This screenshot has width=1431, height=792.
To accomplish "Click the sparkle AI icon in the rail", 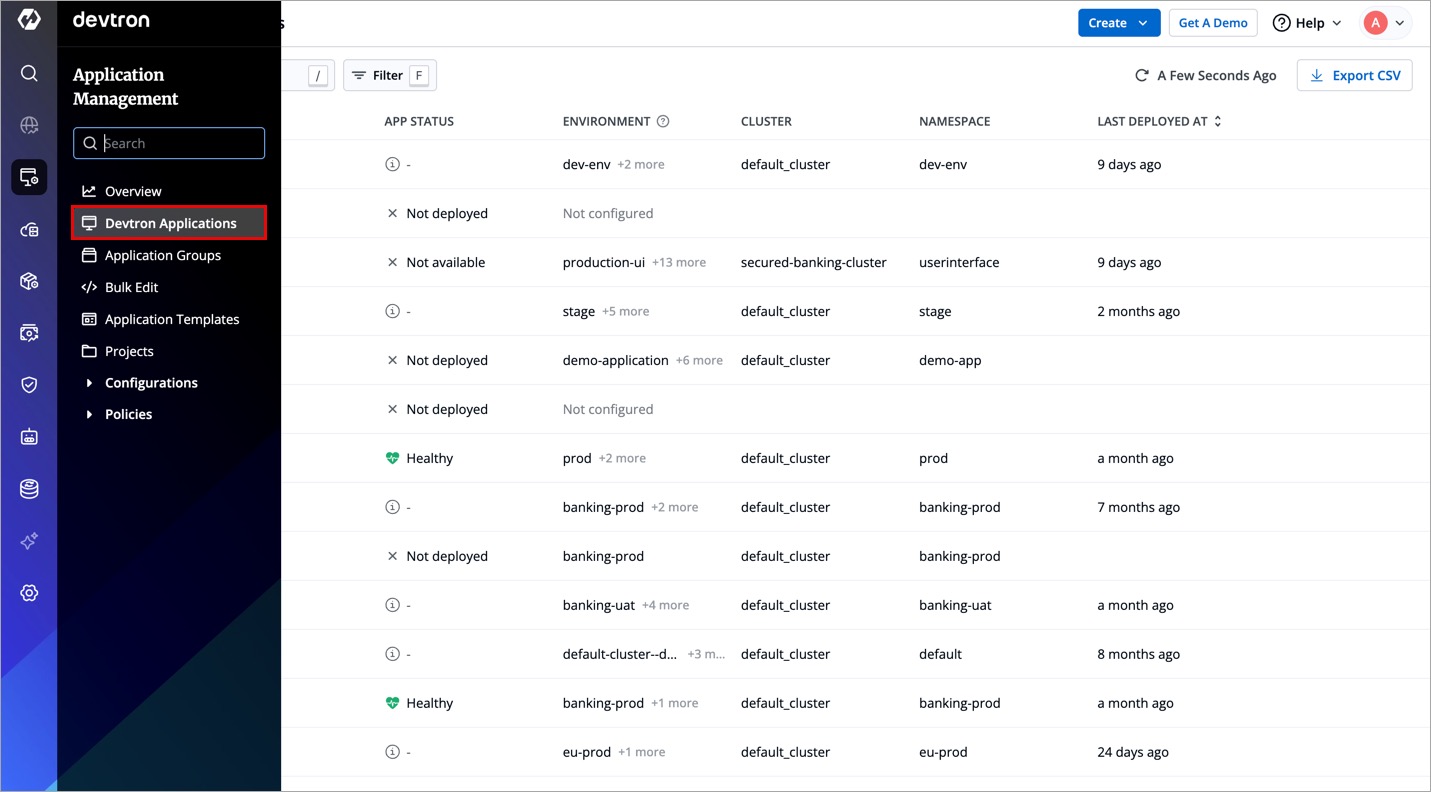I will [x=29, y=541].
